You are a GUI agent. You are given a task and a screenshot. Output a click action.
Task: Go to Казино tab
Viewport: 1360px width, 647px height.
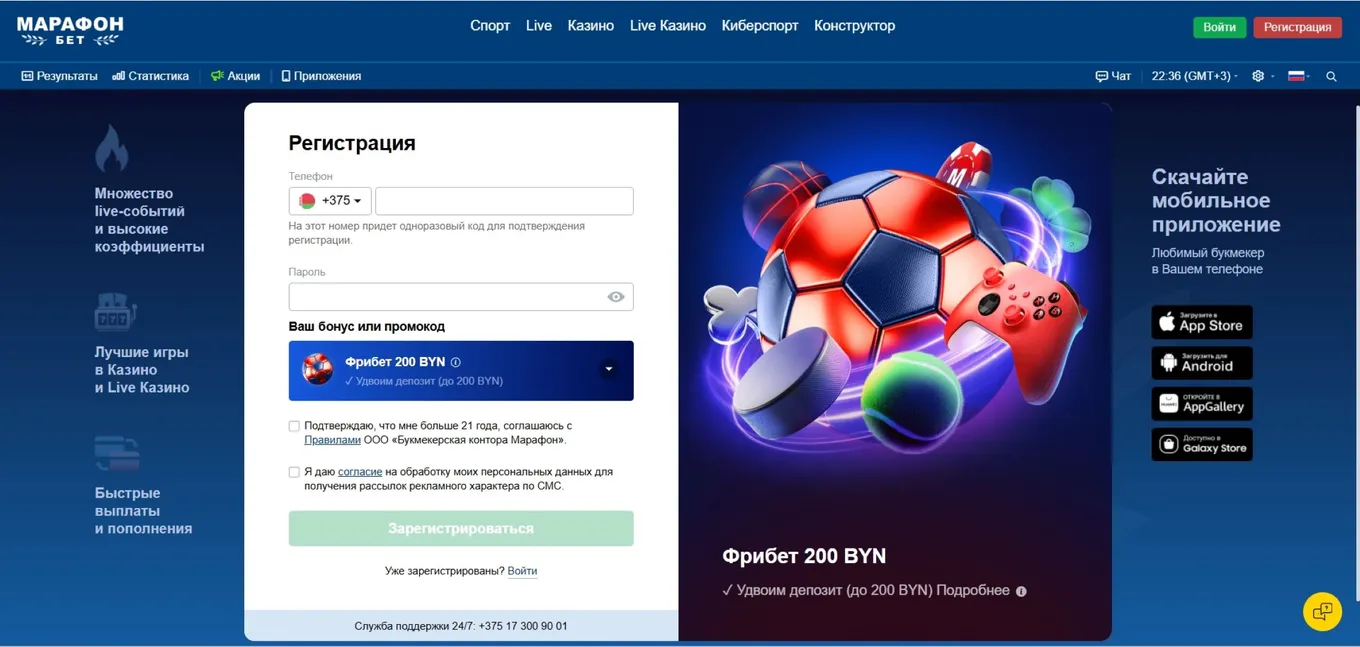pos(590,26)
